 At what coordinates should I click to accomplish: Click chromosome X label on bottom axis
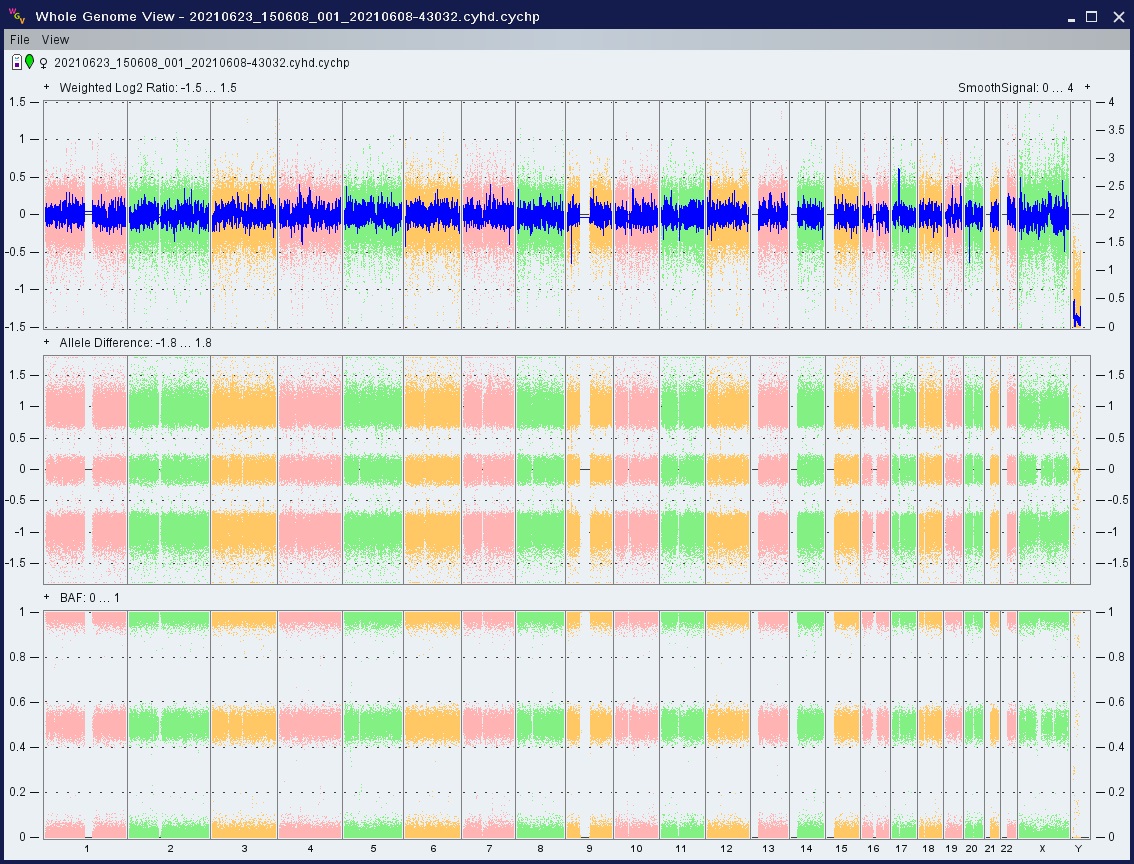(x=1042, y=849)
